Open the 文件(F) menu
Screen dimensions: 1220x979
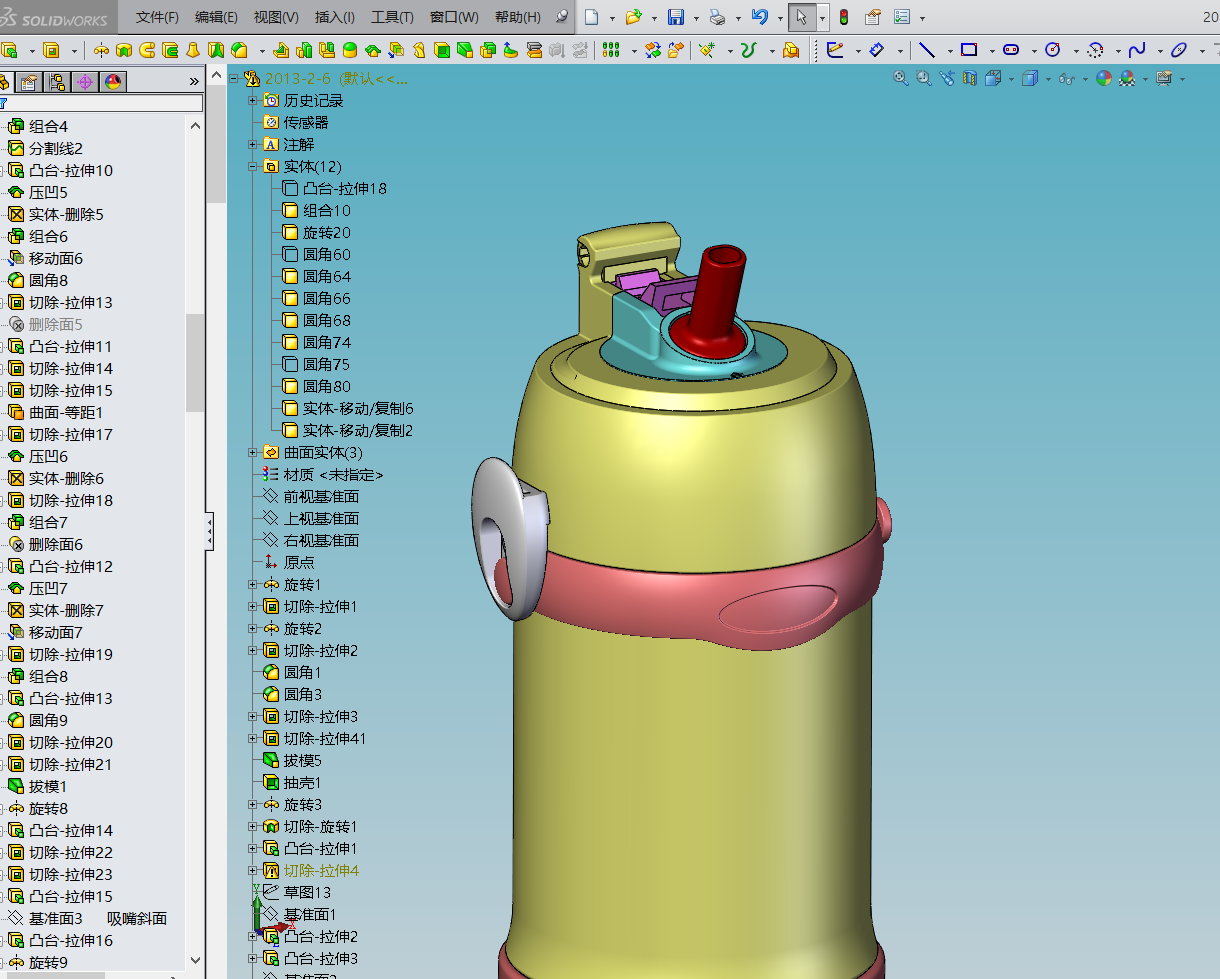click(x=157, y=17)
